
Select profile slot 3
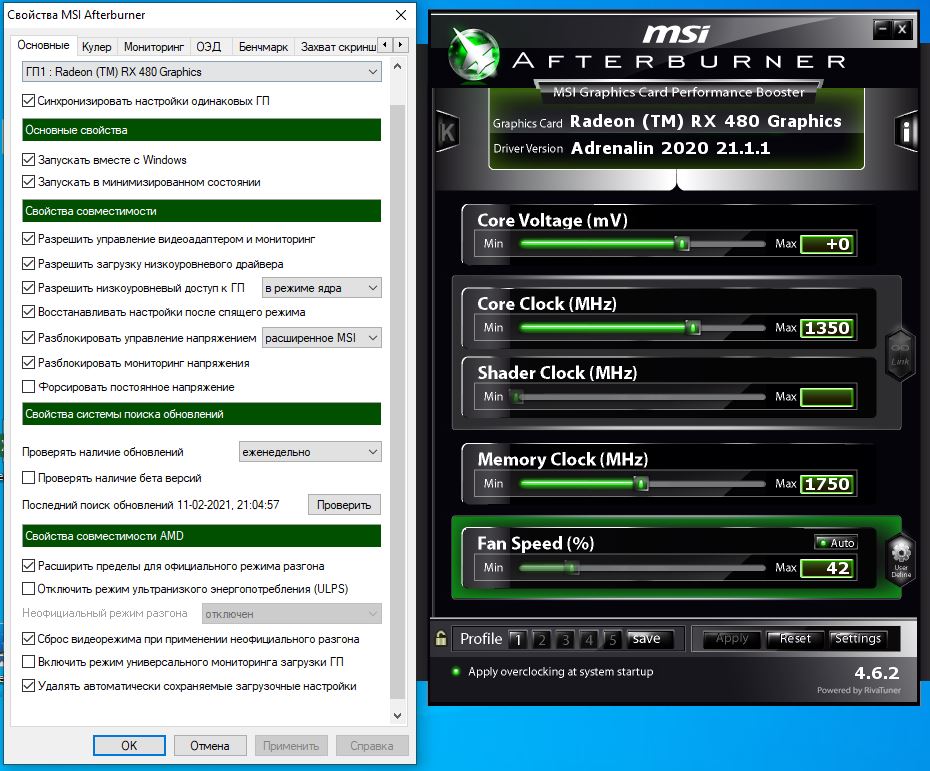coord(565,639)
